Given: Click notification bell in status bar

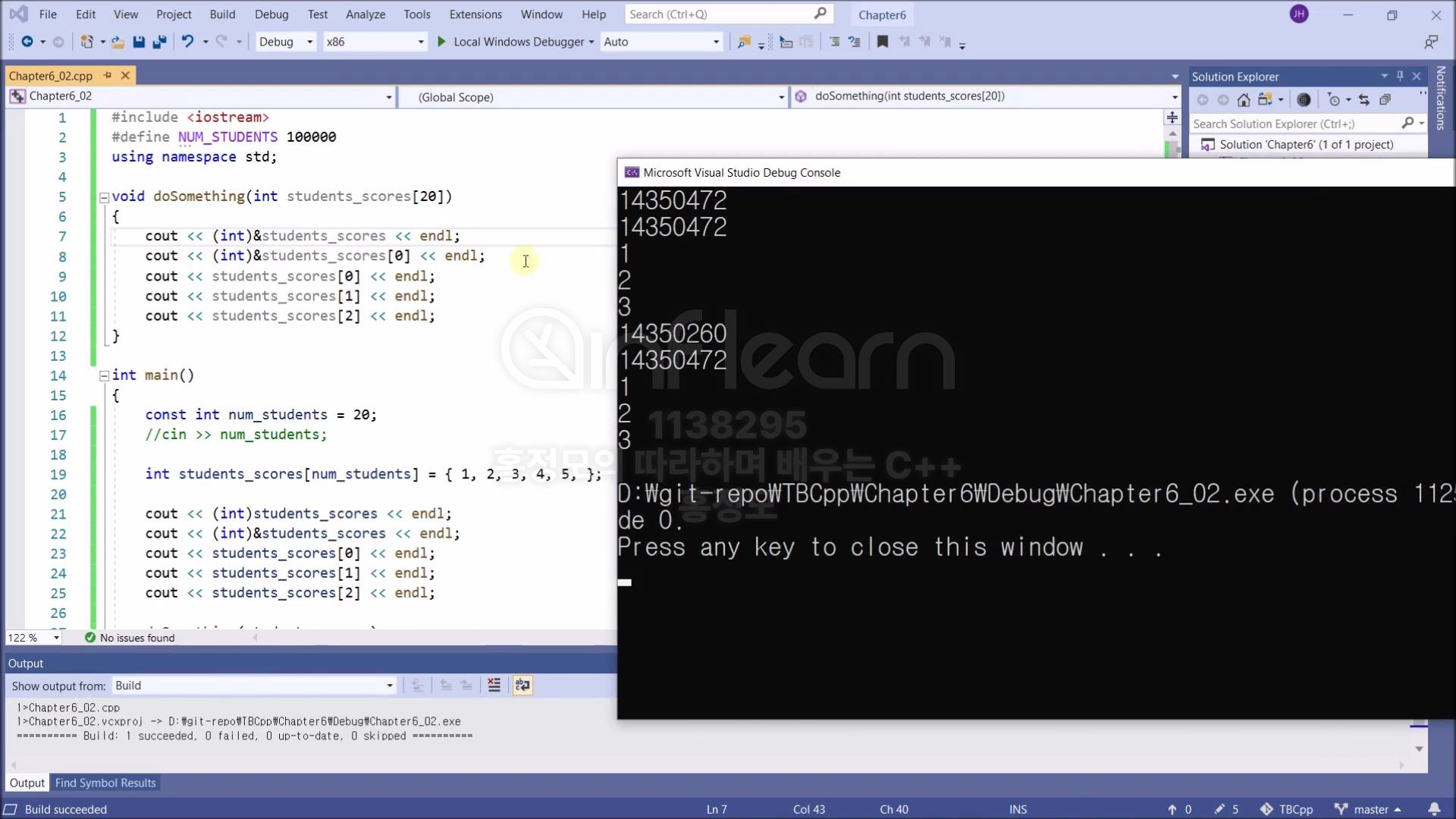Looking at the screenshot, I should pyautogui.click(x=1434, y=809).
